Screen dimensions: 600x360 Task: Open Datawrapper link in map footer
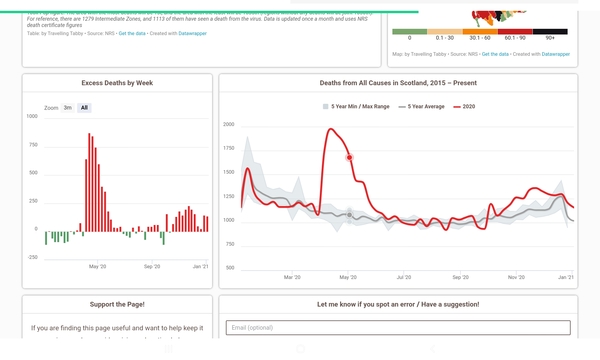click(556, 54)
